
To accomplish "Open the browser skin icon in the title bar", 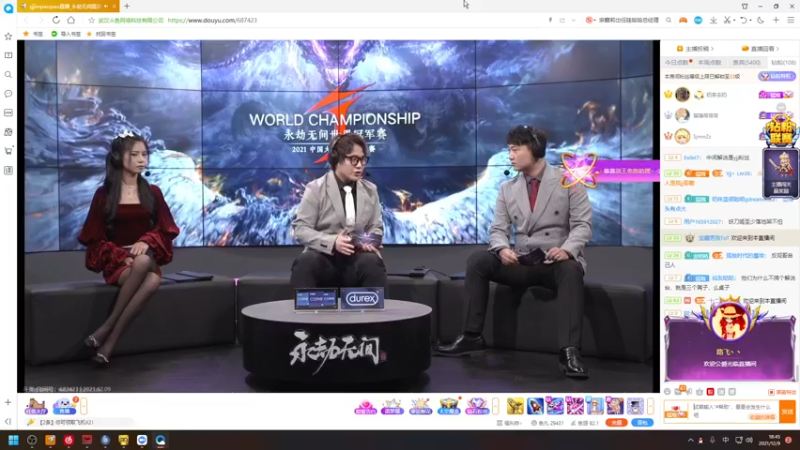I will 744,6.
